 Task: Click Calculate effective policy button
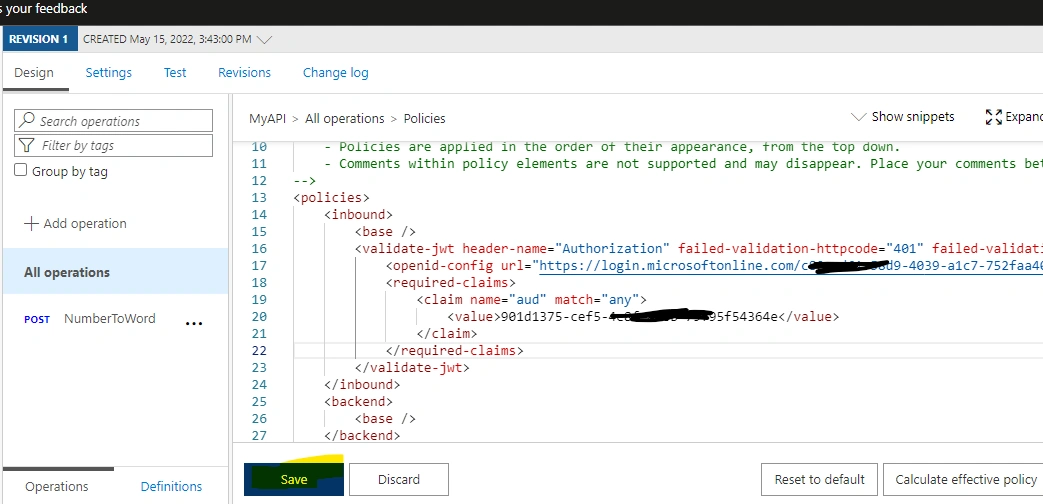(x=966, y=479)
